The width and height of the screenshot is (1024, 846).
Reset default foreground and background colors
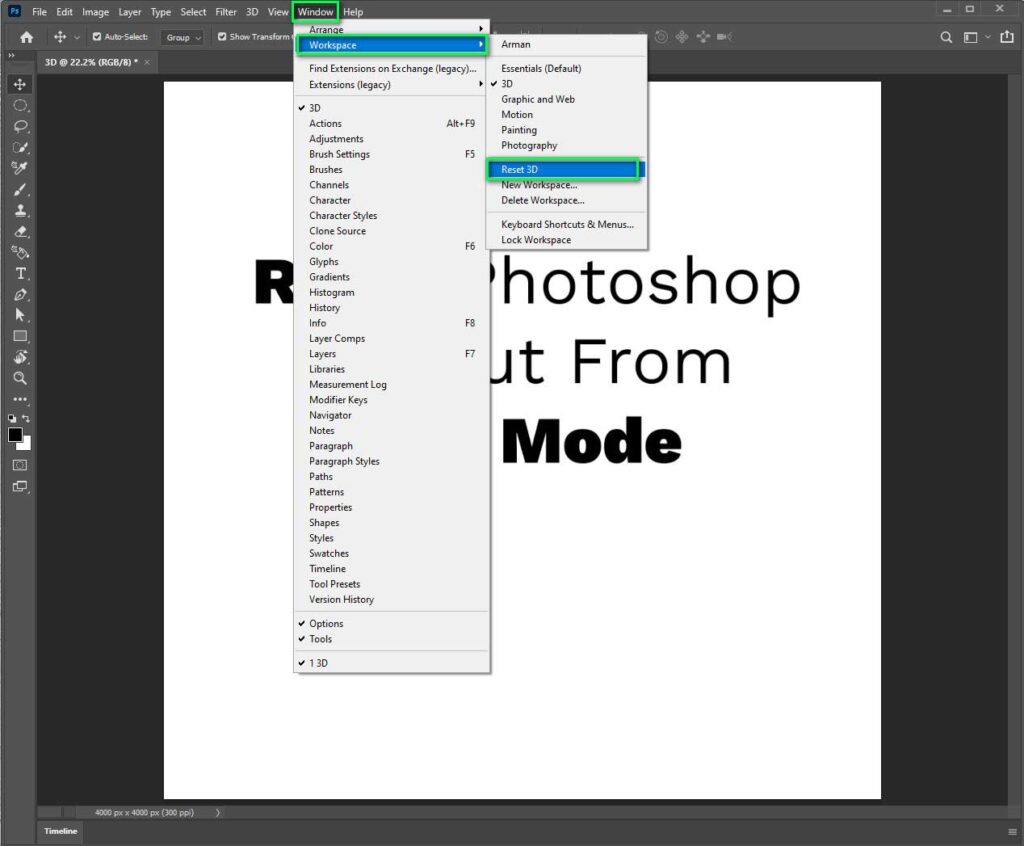coord(12,418)
